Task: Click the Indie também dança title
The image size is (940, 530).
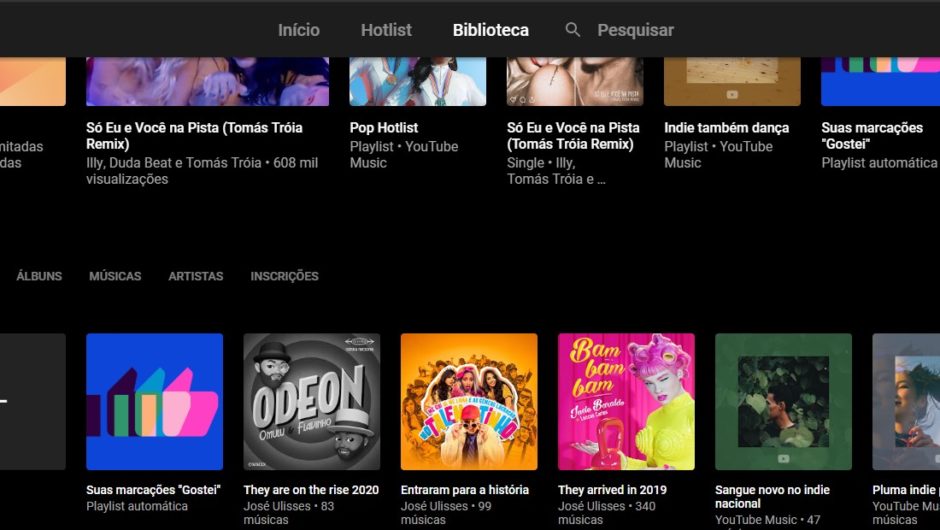Action: point(727,128)
